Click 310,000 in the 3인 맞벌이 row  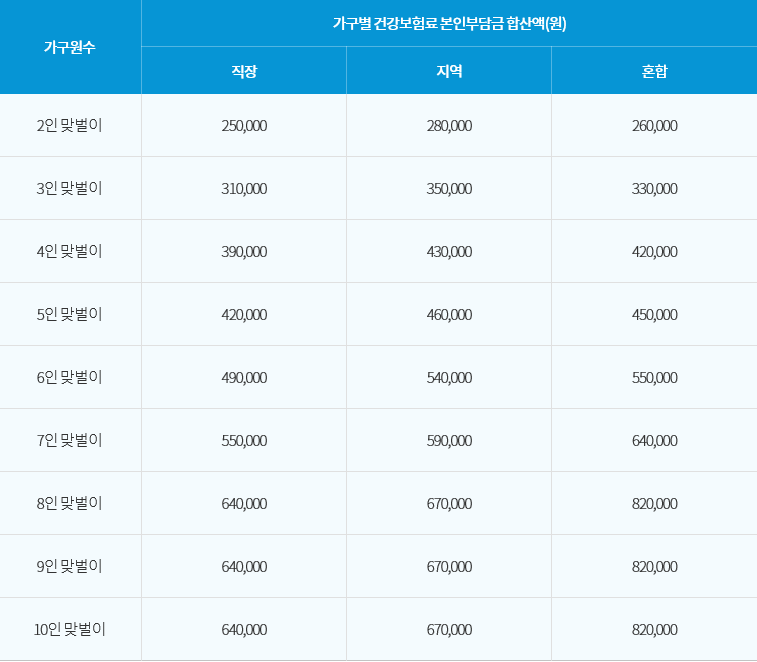pos(244,188)
